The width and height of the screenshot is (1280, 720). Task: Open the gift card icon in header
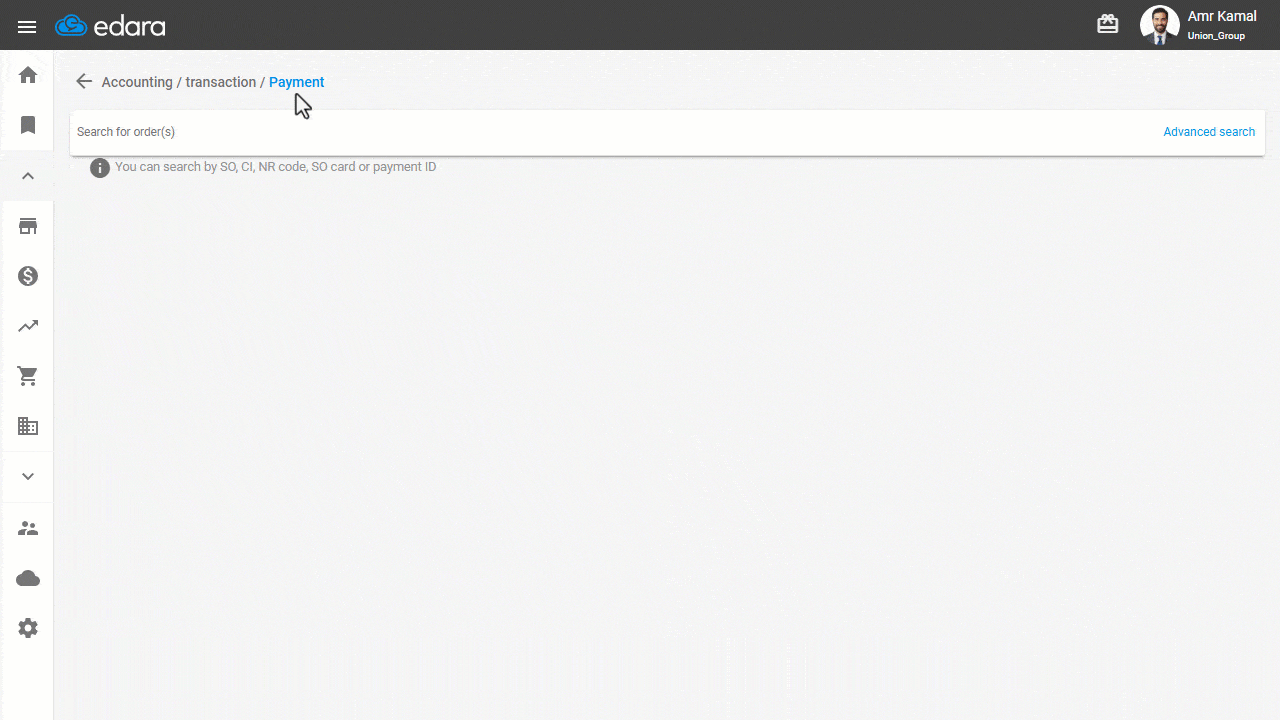coord(1107,25)
